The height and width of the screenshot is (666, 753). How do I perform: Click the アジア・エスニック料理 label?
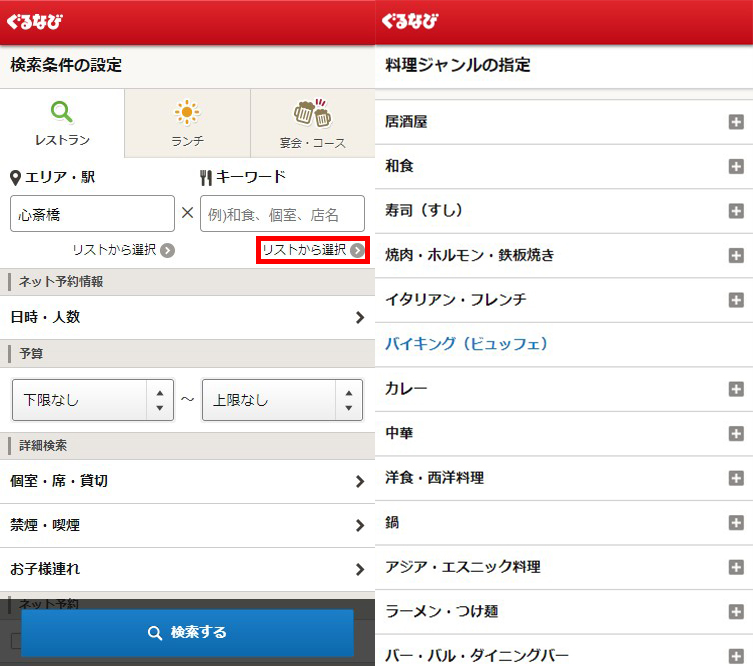[463, 567]
